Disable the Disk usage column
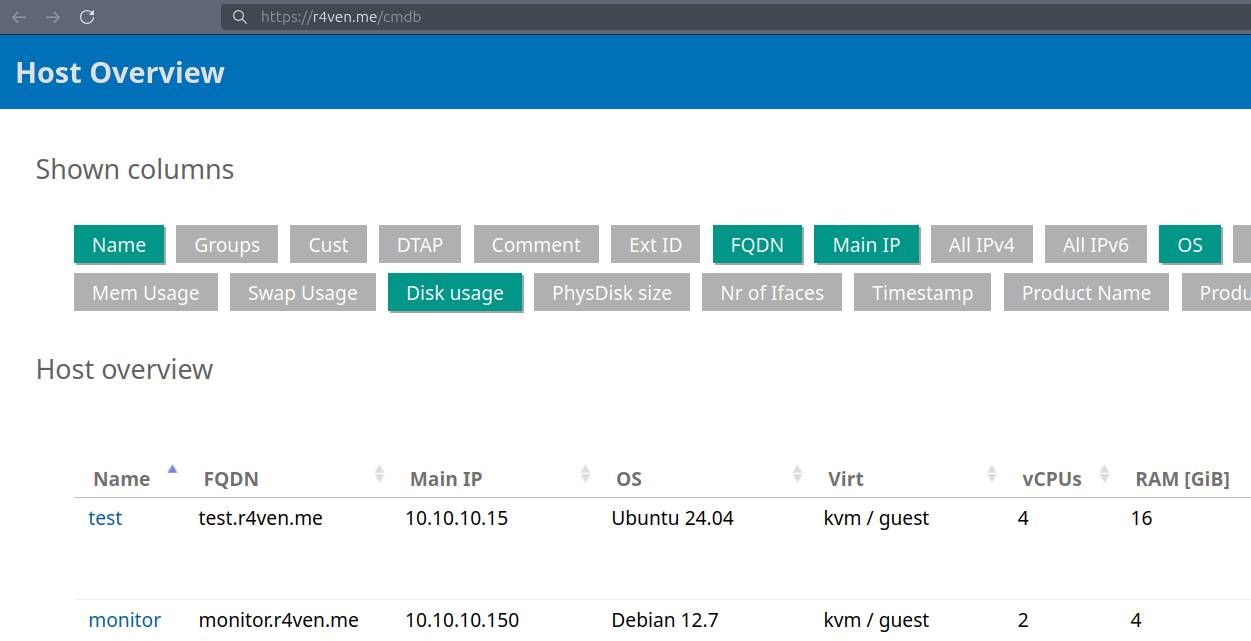1251x641 pixels. tap(455, 293)
